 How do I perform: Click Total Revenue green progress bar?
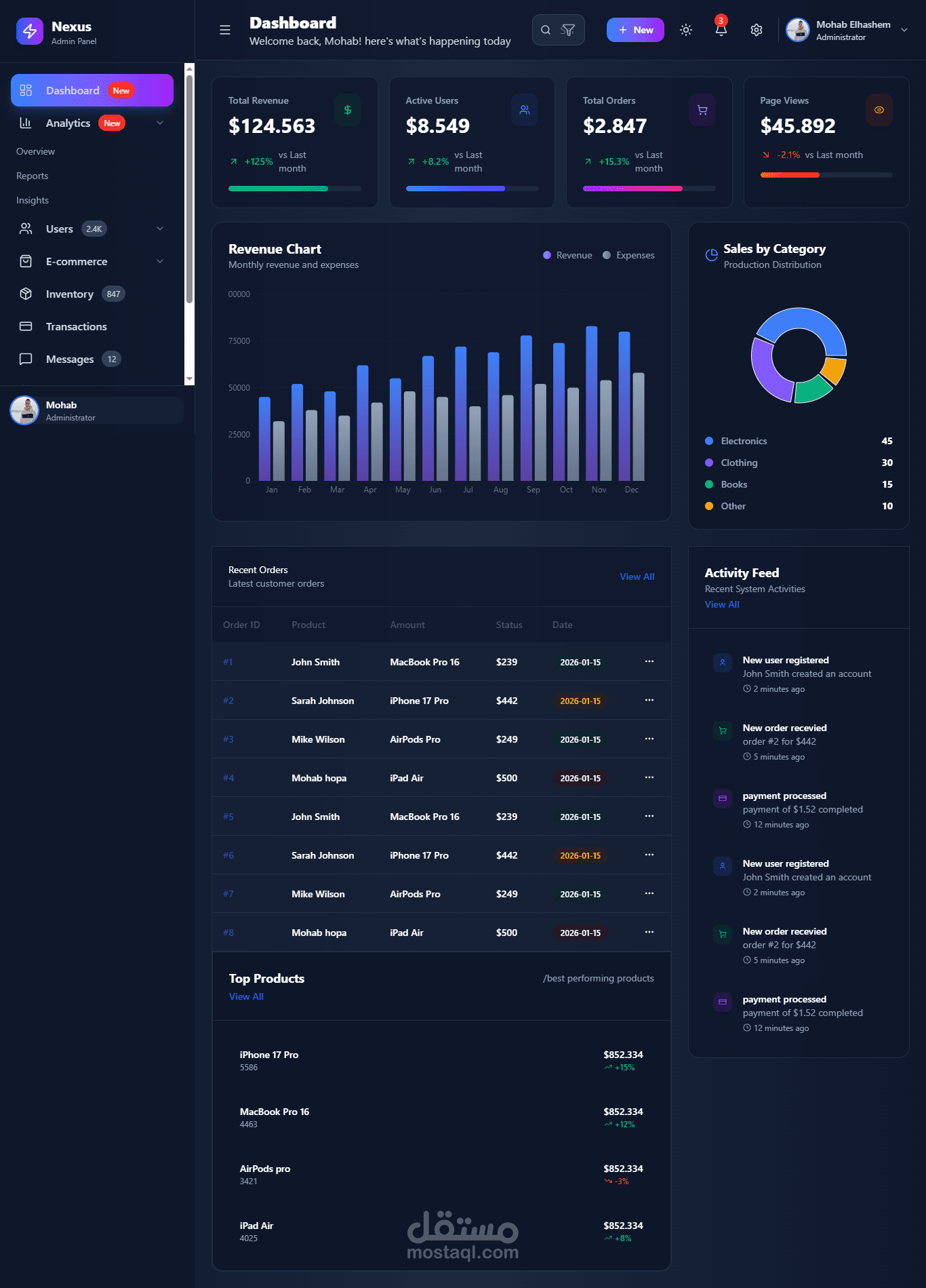coord(278,189)
